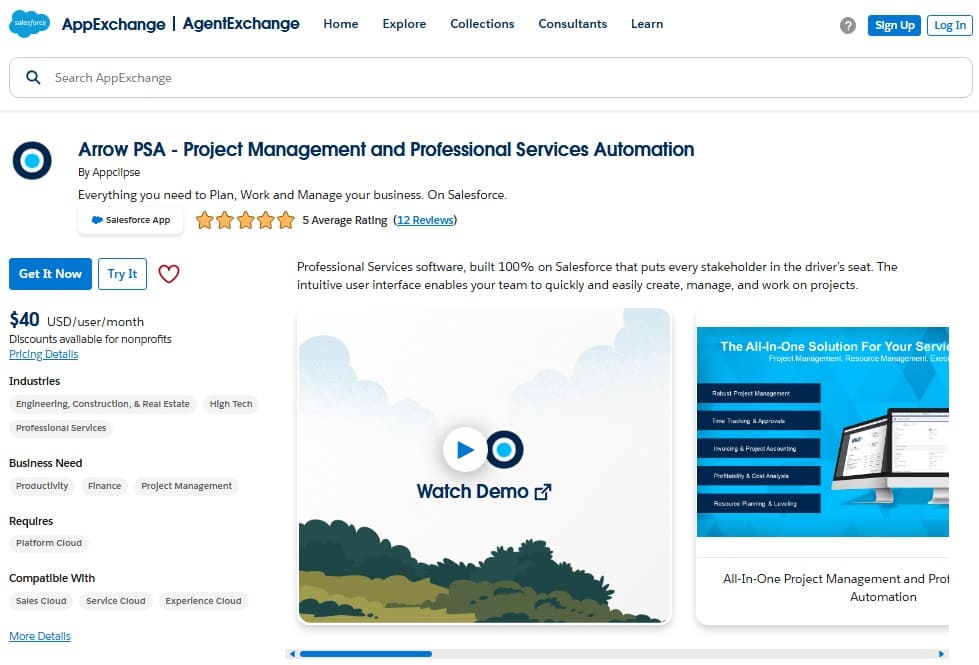Screen dimensions: 979x665
Task: Click the carousel right scroll arrow
Action: coord(942,654)
